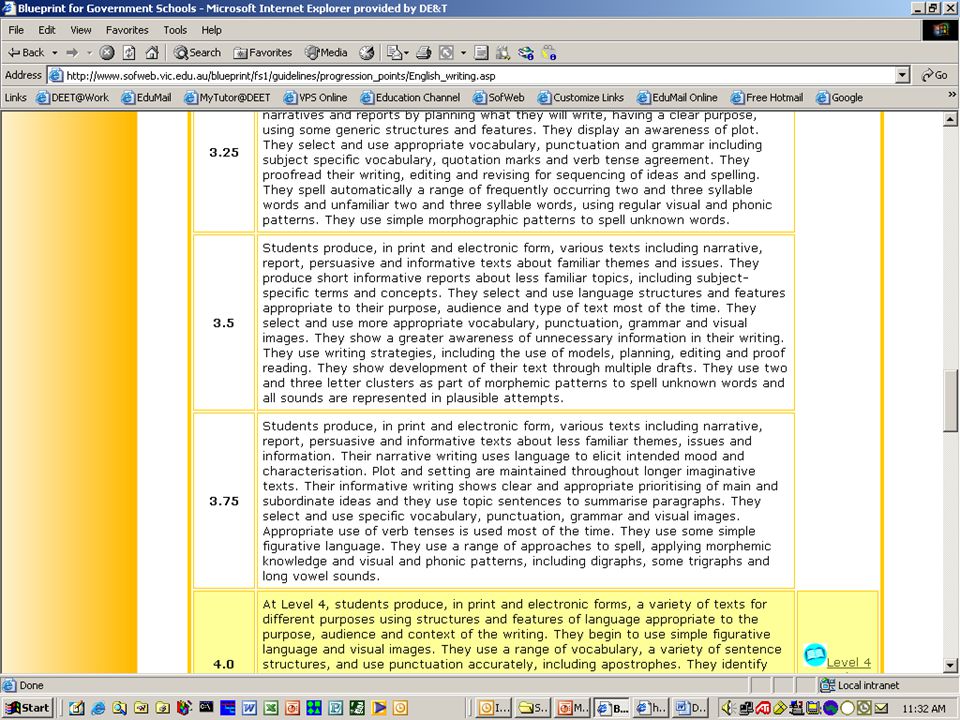Click the ATI tray icon
Image resolution: width=960 pixels, height=720 pixels.
[x=763, y=708]
